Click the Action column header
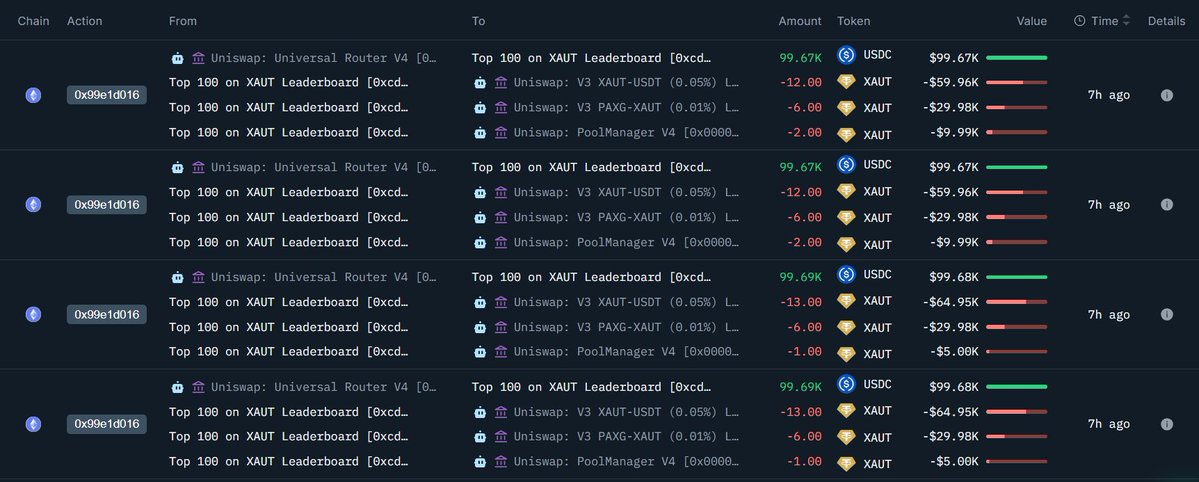 [84, 21]
